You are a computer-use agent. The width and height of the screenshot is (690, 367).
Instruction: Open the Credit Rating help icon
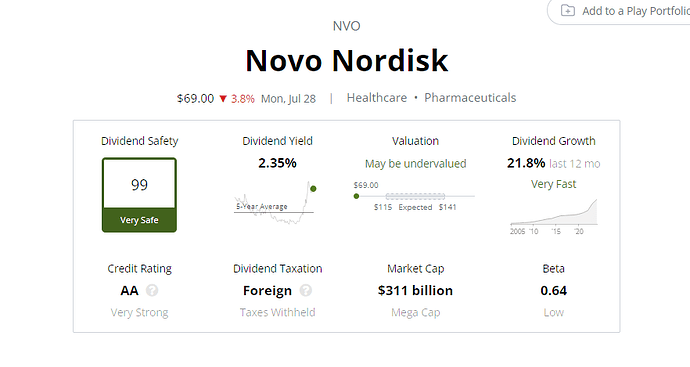[152, 290]
